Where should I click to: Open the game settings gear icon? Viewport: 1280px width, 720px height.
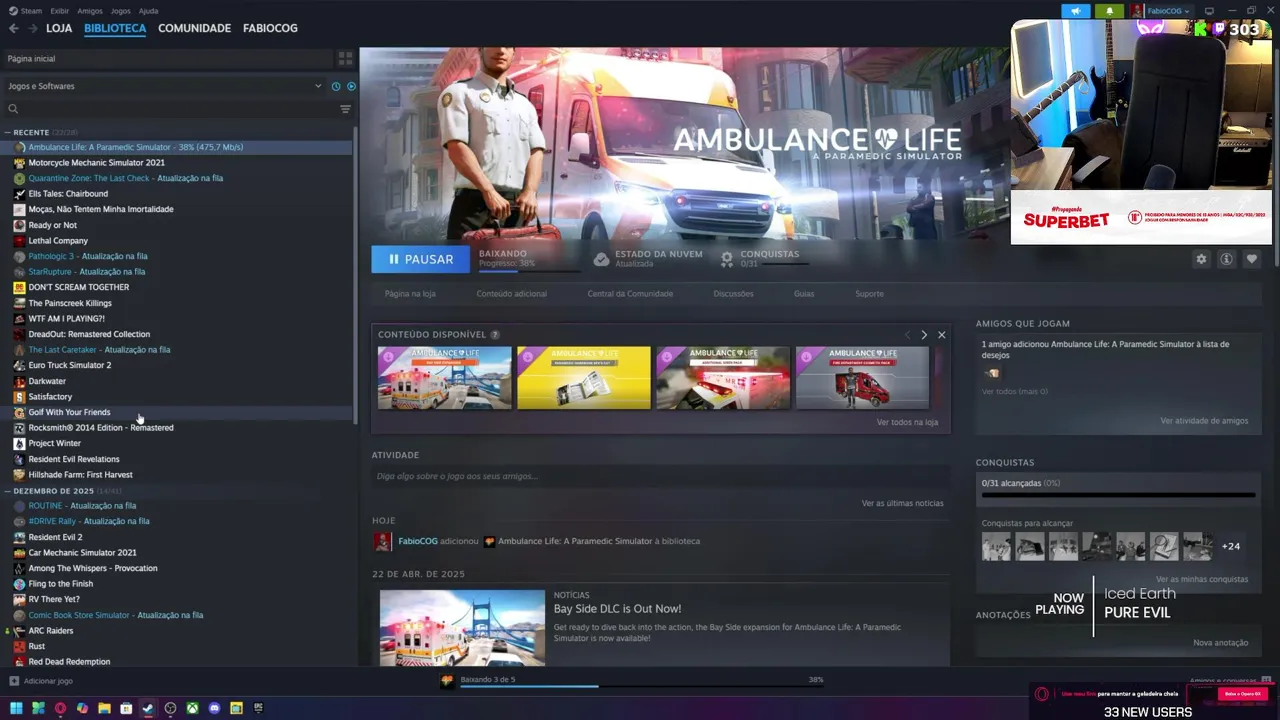1201,259
